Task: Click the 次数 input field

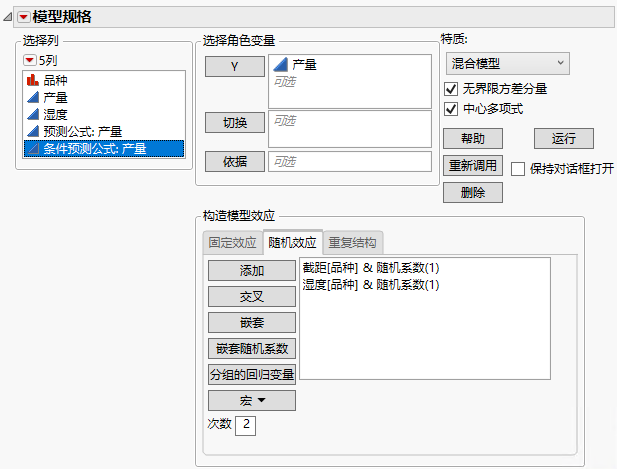Action: tap(246, 425)
